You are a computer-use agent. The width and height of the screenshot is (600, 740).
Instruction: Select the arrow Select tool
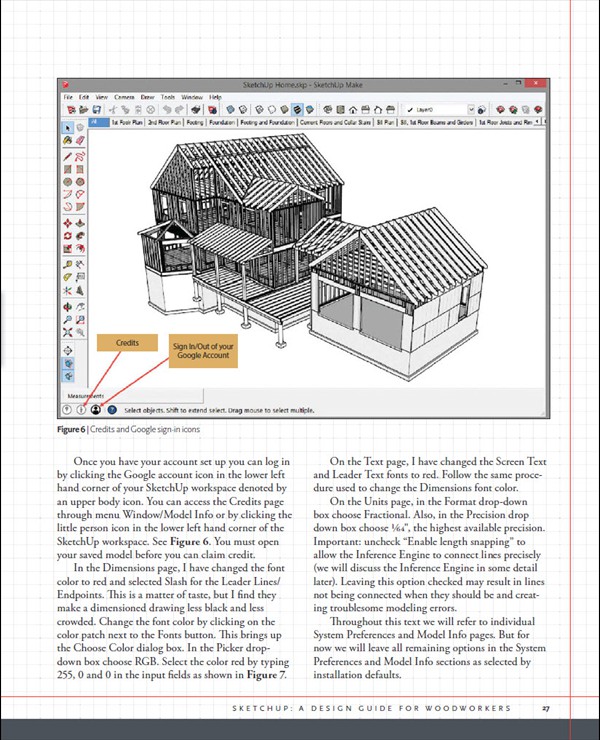[68, 128]
